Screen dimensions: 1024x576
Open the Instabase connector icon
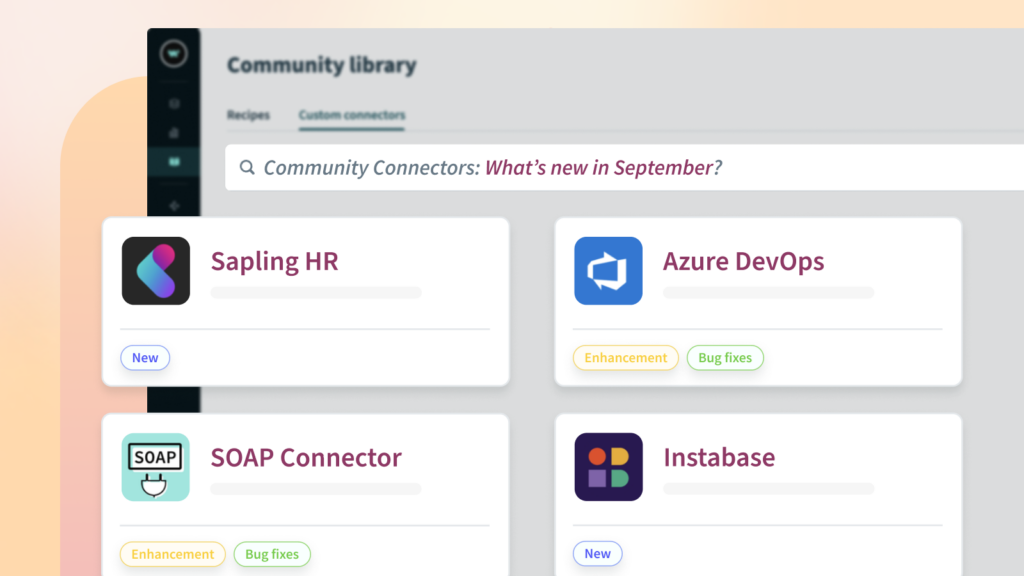pos(608,467)
